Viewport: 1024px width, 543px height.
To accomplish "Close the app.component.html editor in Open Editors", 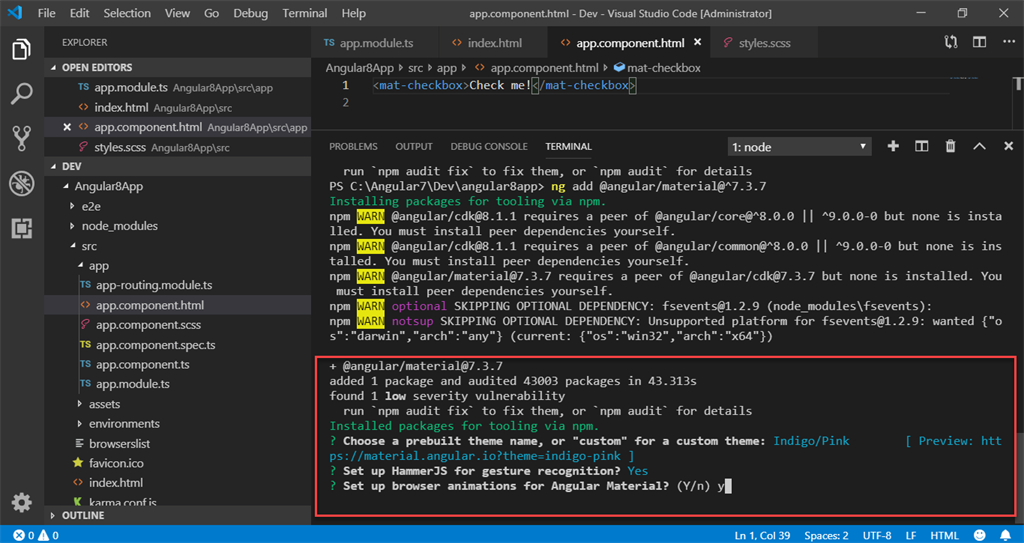I will pyautogui.click(x=67, y=127).
